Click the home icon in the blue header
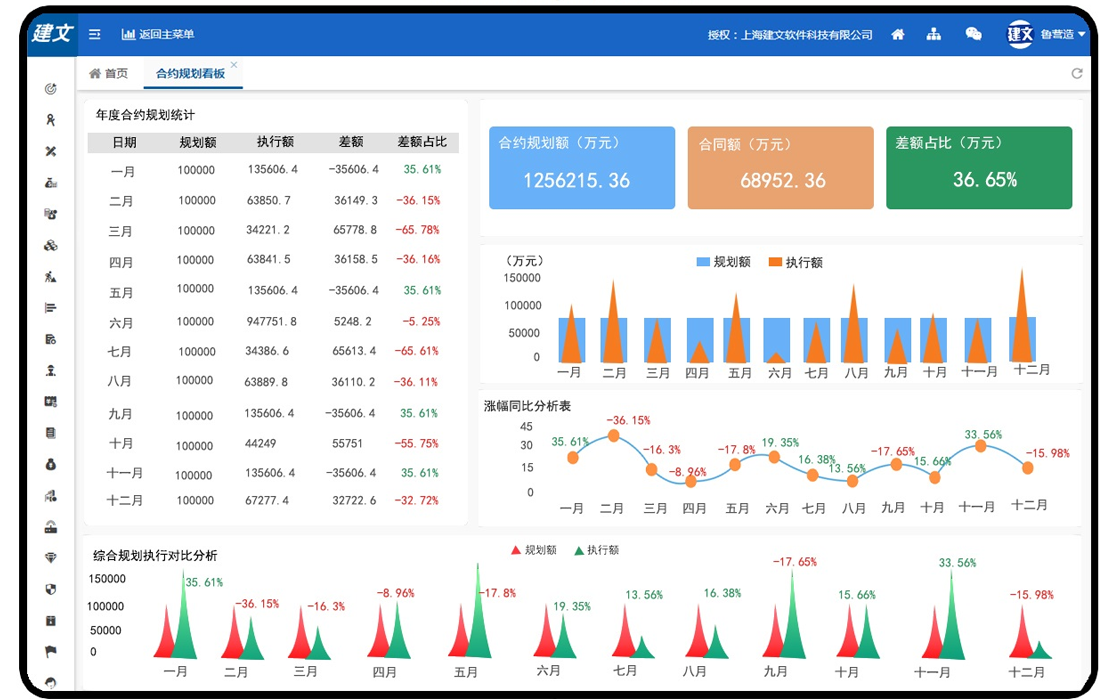 898,34
